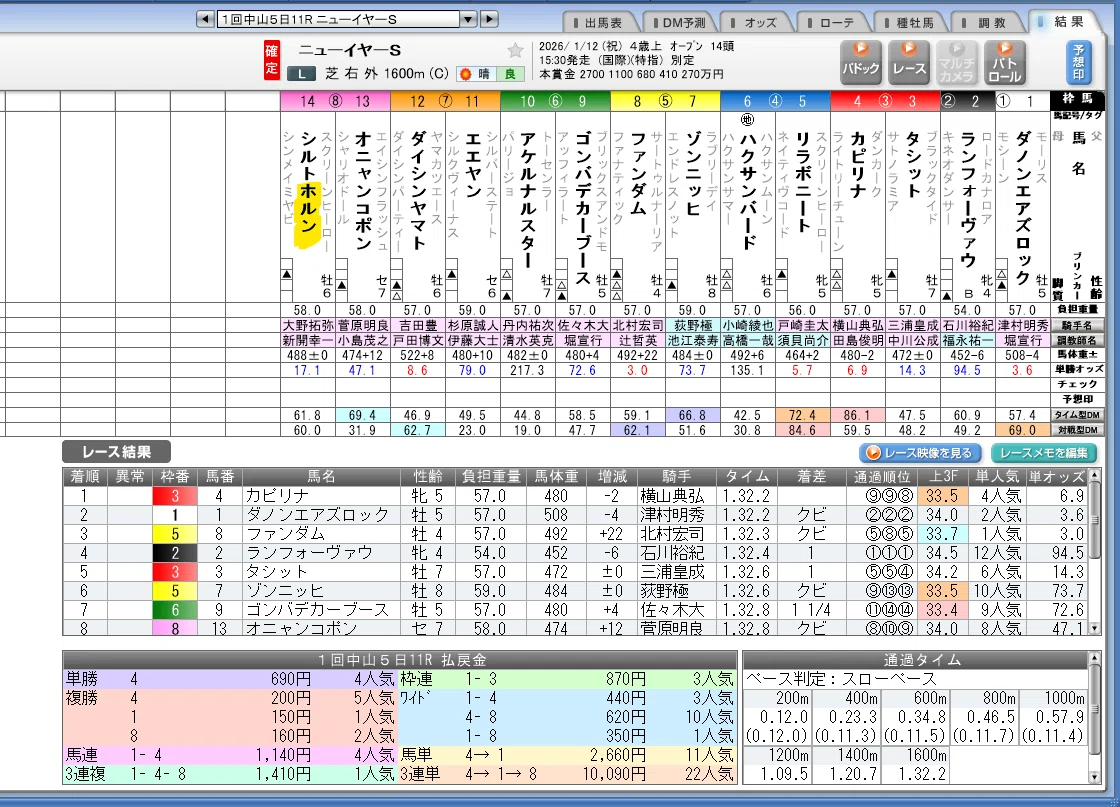Click the red 枠番 3 cell for カピリナ

point(174,496)
